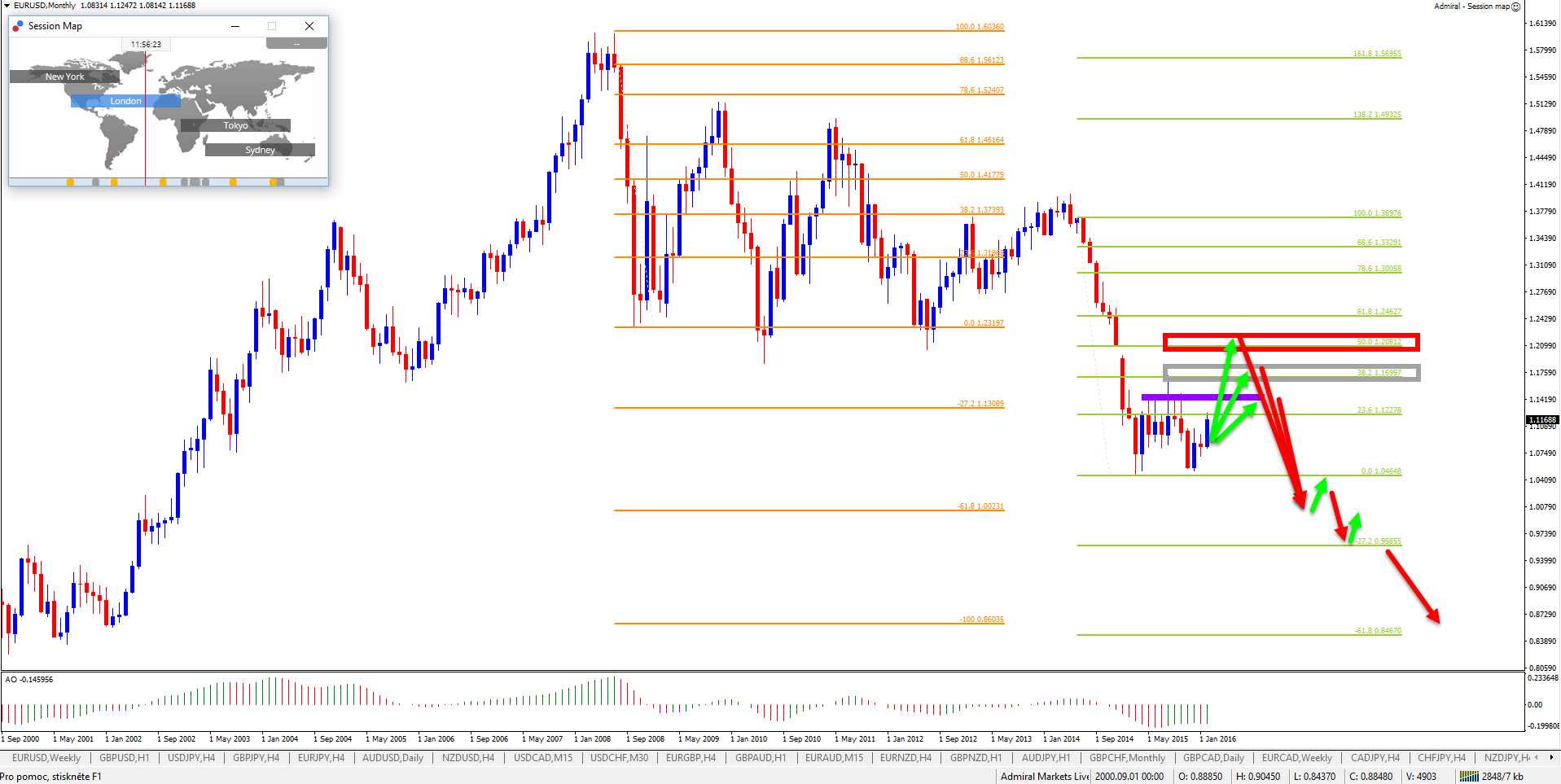The width and height of the screenshot is (1561, 784).
Task: Switch to the GBPUSD,H1 chart tab
Action: (x=124, y=758)
